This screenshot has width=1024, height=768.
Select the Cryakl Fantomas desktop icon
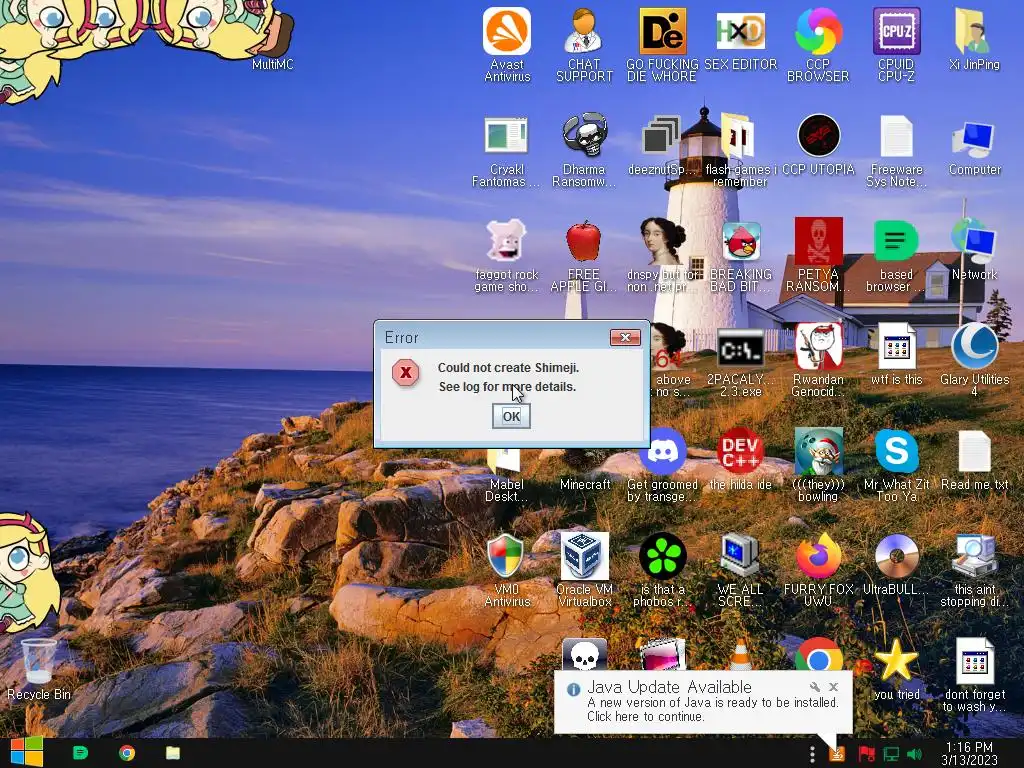point(507,151)
